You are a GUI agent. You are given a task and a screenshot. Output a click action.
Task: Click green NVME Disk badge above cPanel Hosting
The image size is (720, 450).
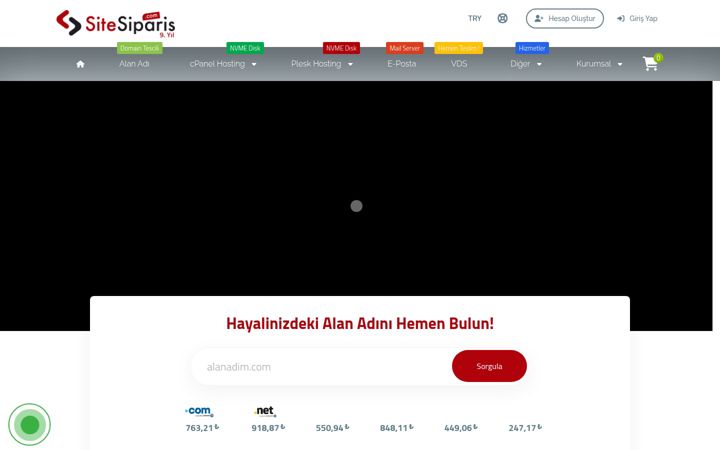[x=245, y=48]
